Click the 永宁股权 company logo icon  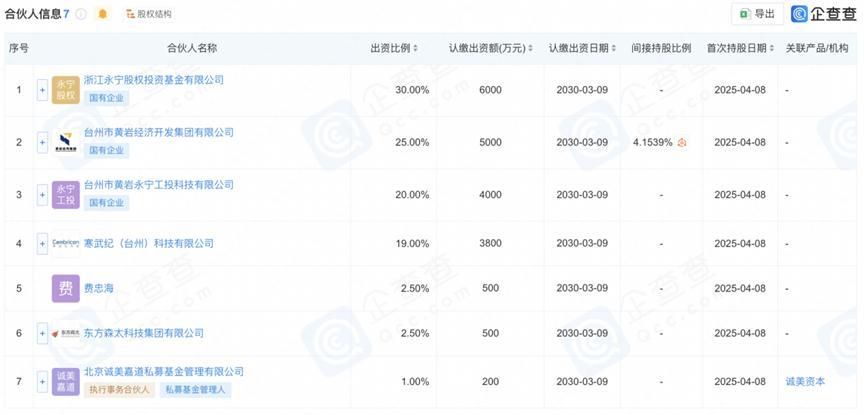tap(66, 90)
